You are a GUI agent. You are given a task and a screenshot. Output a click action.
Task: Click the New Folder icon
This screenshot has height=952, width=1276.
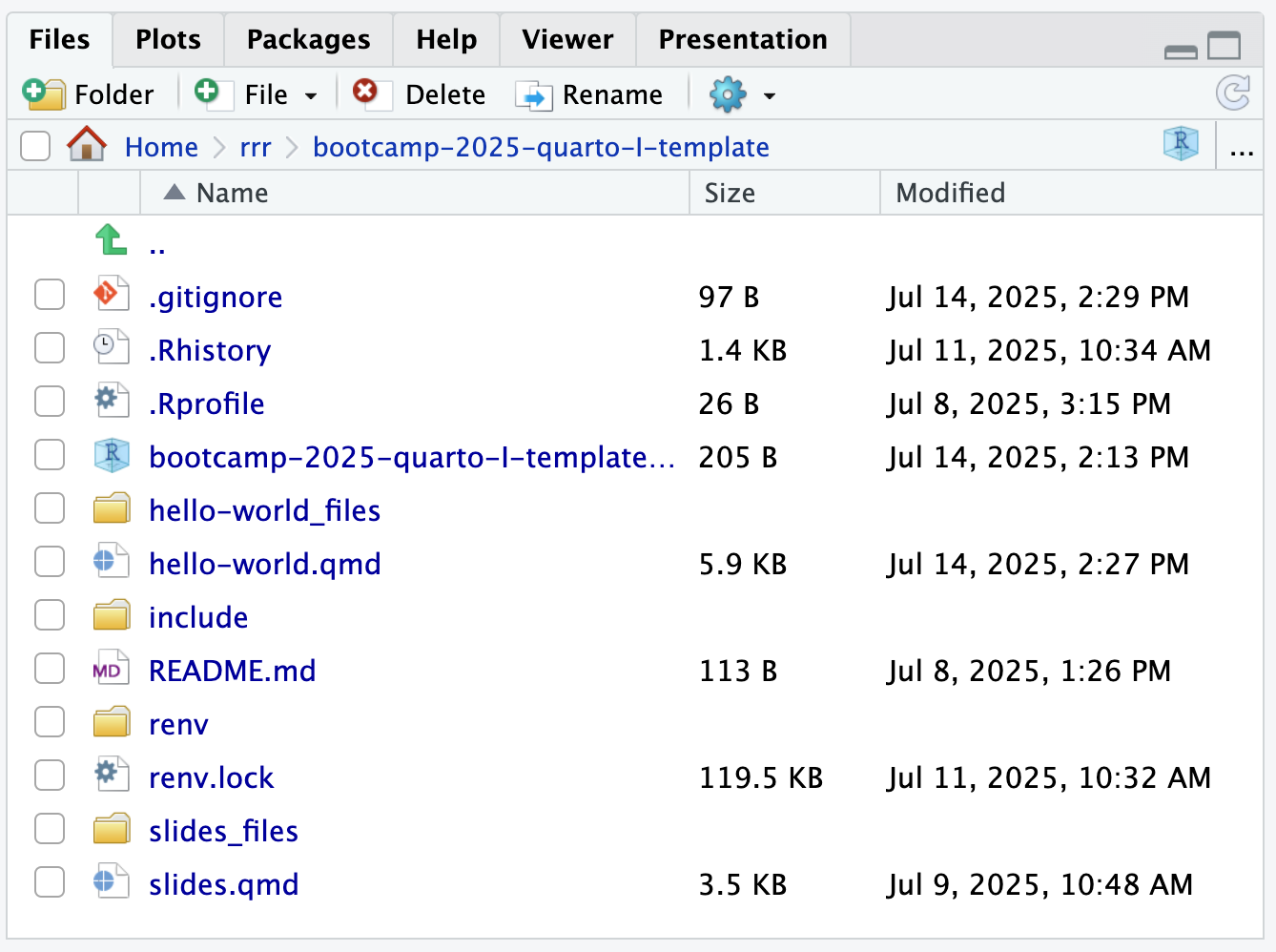[43, 94]
